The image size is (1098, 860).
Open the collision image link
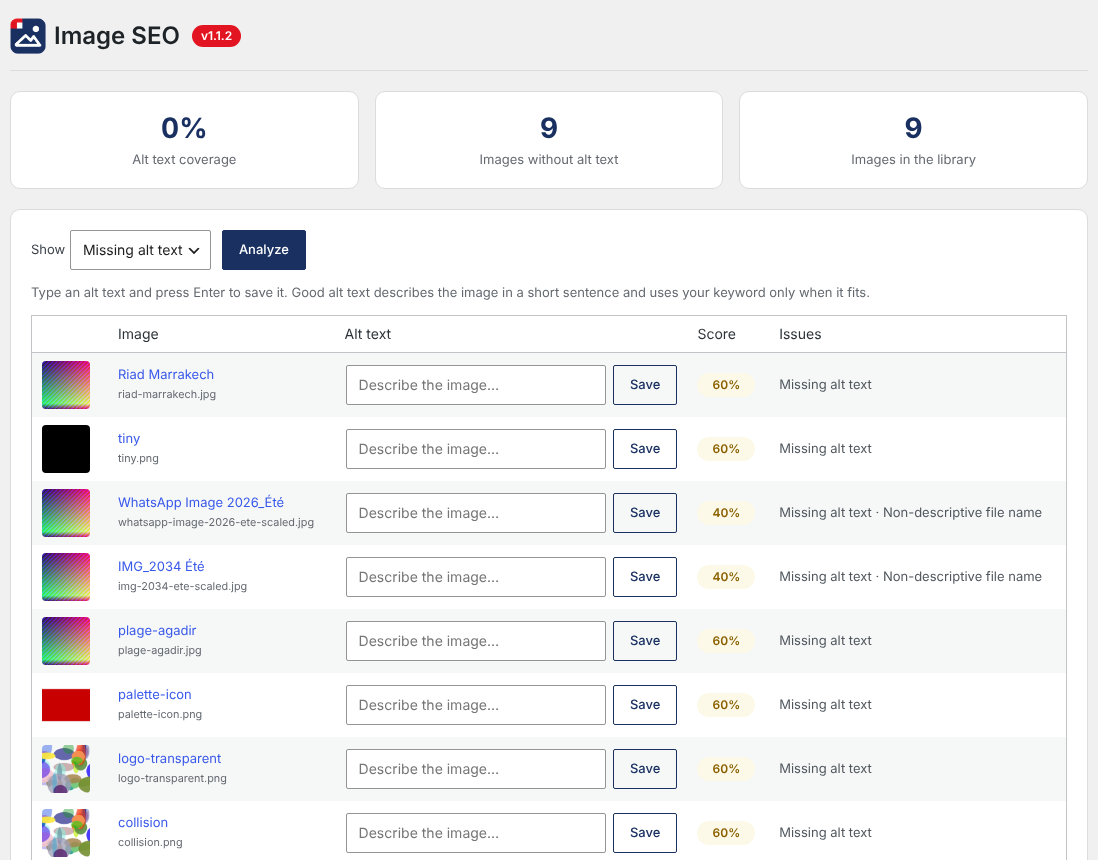pos(143,822)
